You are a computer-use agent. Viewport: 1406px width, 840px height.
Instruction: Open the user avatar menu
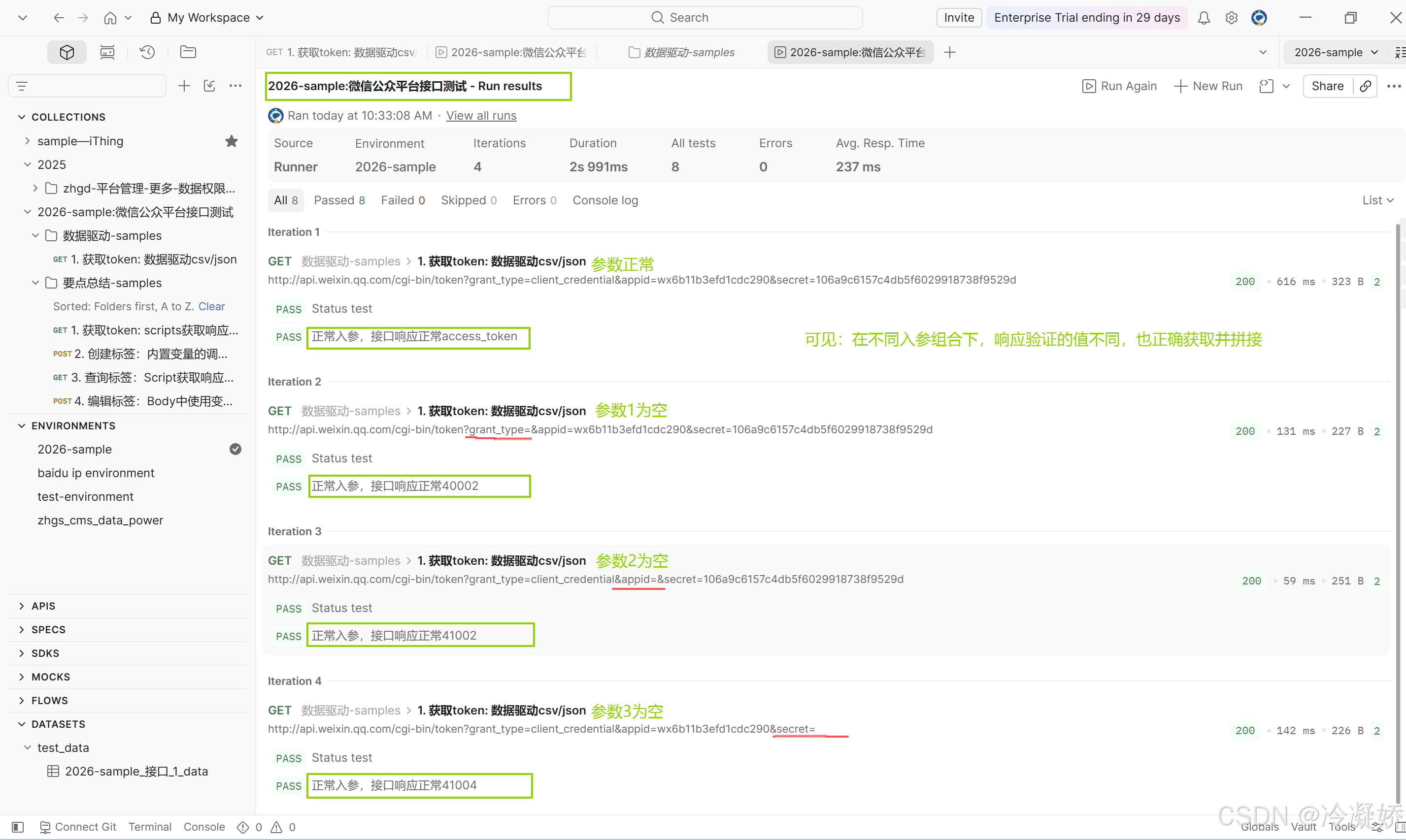tap(1259, 18)
